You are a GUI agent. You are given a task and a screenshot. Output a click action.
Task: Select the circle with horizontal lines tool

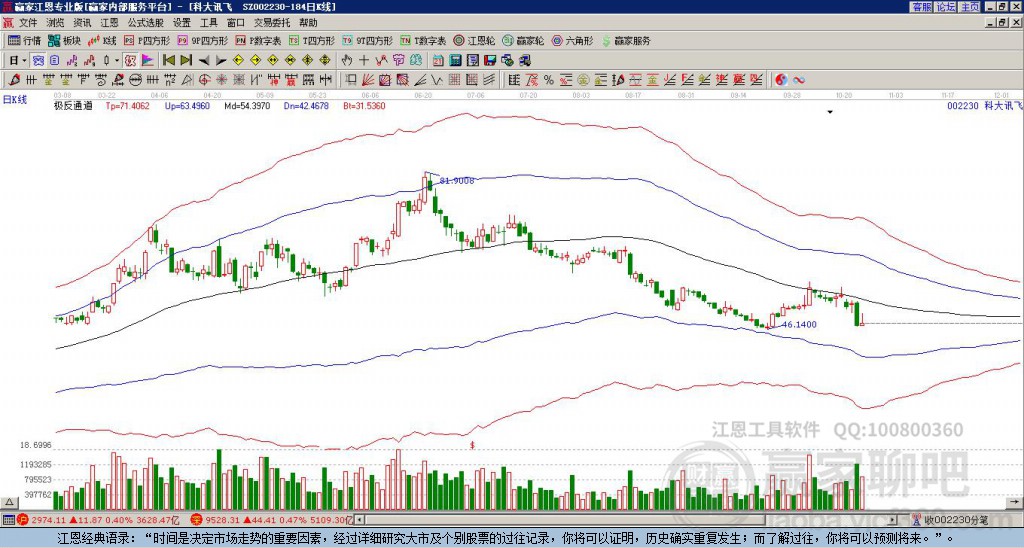click(x=135, y=80)
